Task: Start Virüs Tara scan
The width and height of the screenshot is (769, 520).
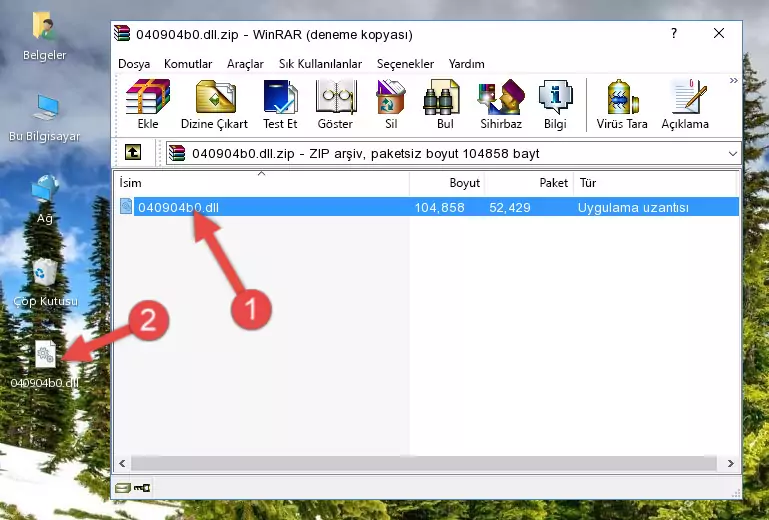Action: pos(622,104)
